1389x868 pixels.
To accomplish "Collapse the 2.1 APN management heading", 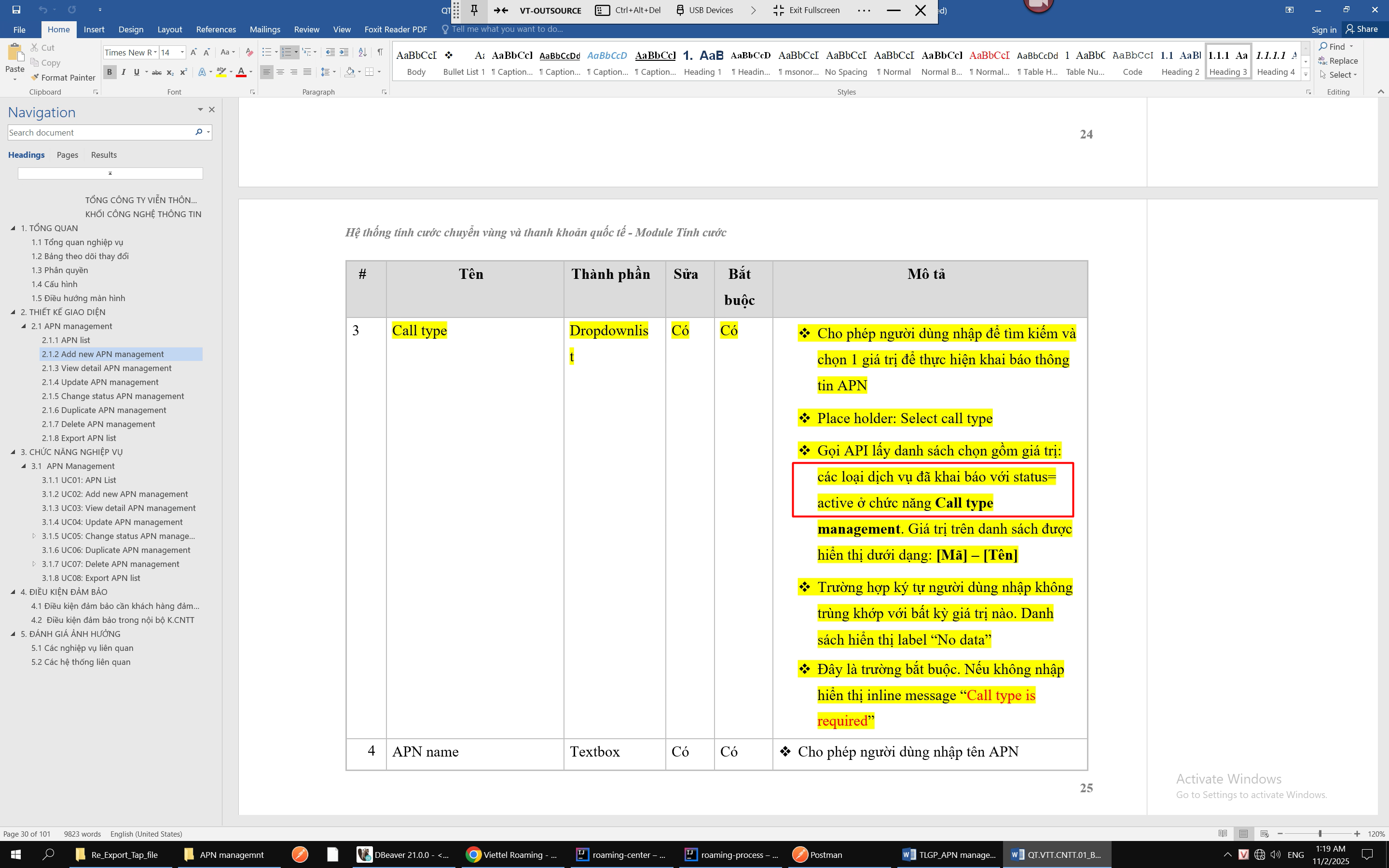I will point(24,326).
